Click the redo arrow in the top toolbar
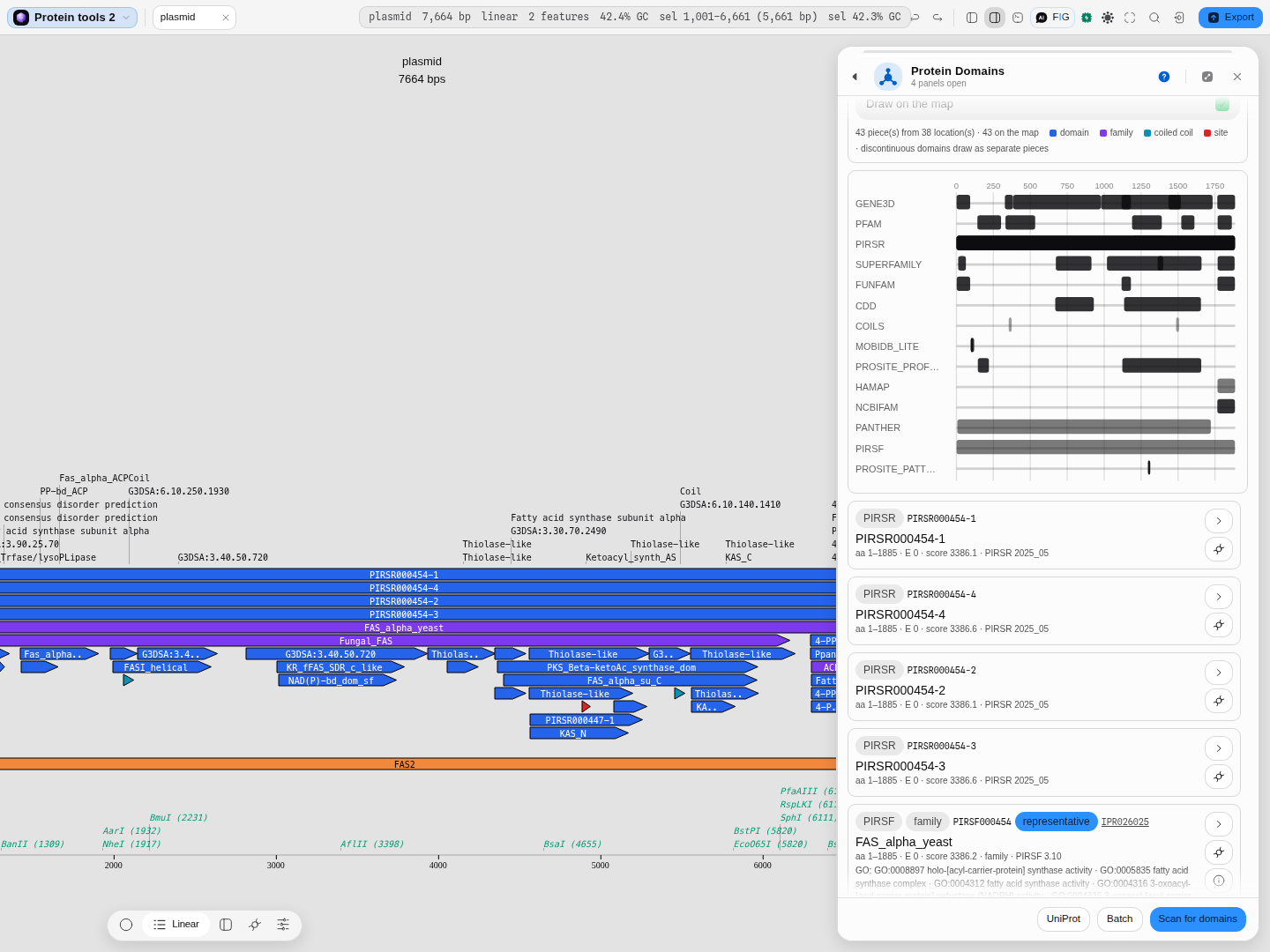 click(x=938, y=18)
